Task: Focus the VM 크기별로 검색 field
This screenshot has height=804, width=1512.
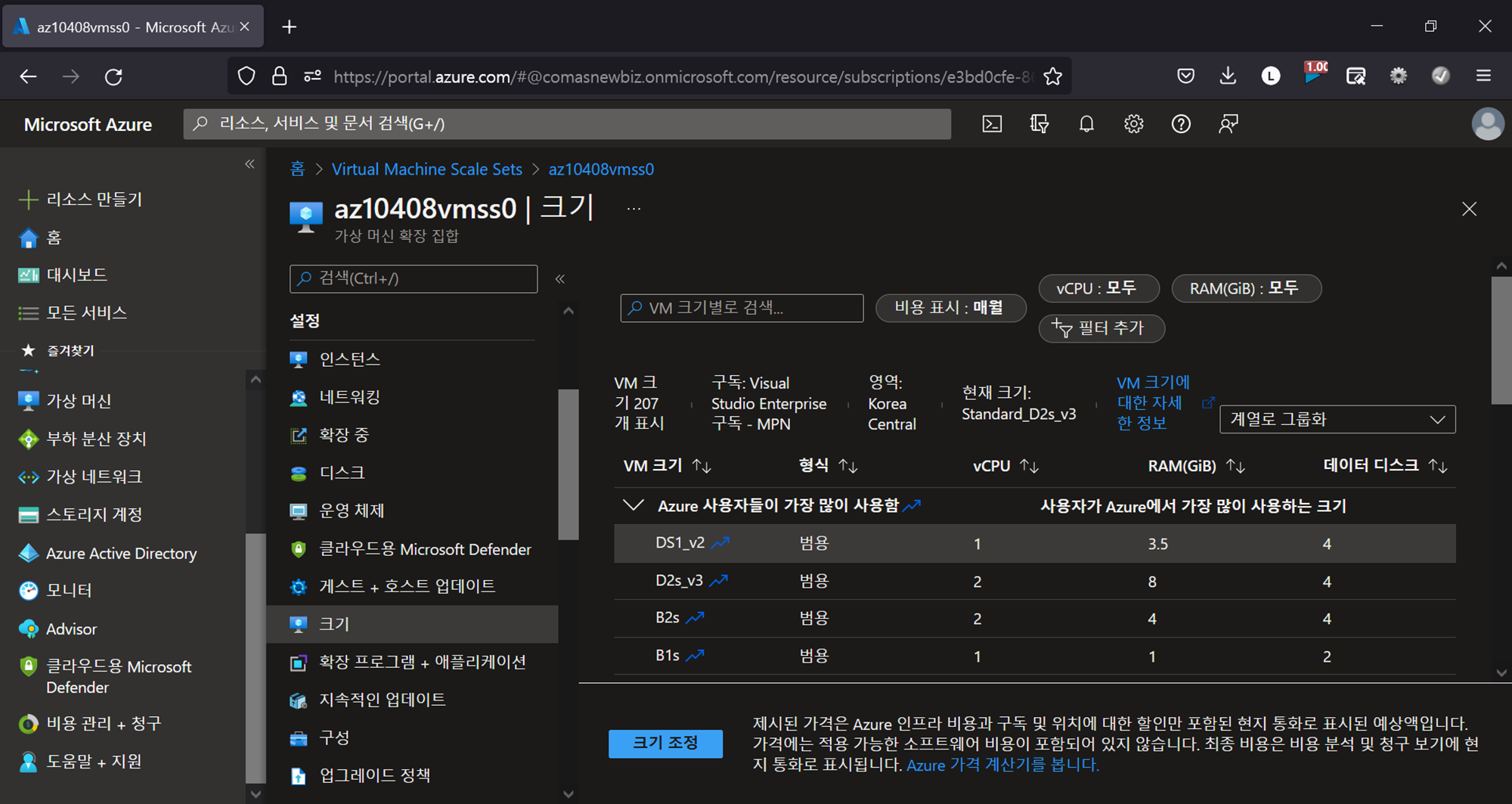Action: [x=742, y=308]
